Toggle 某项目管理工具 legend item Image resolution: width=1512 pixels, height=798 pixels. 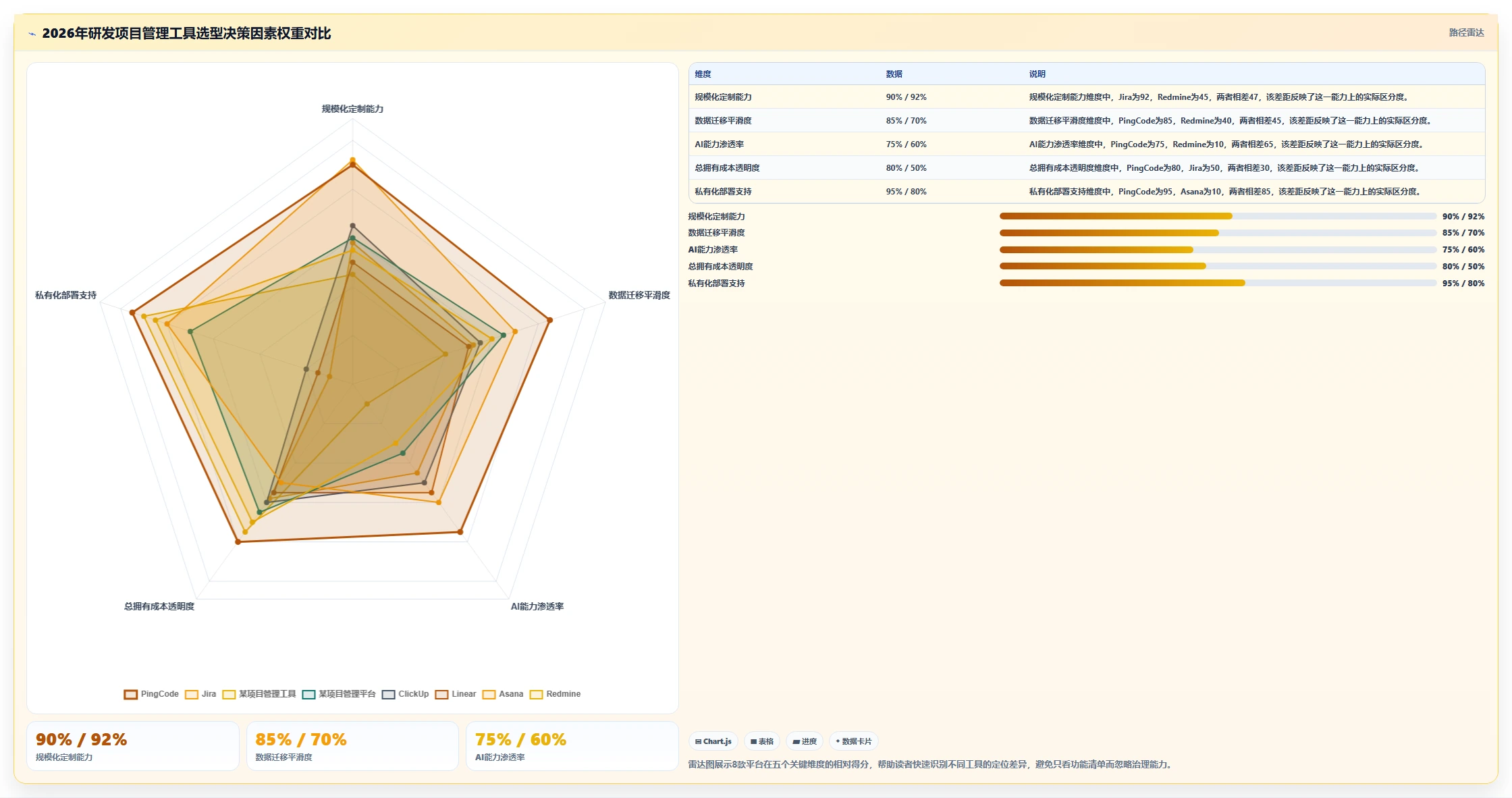point(259,694)
